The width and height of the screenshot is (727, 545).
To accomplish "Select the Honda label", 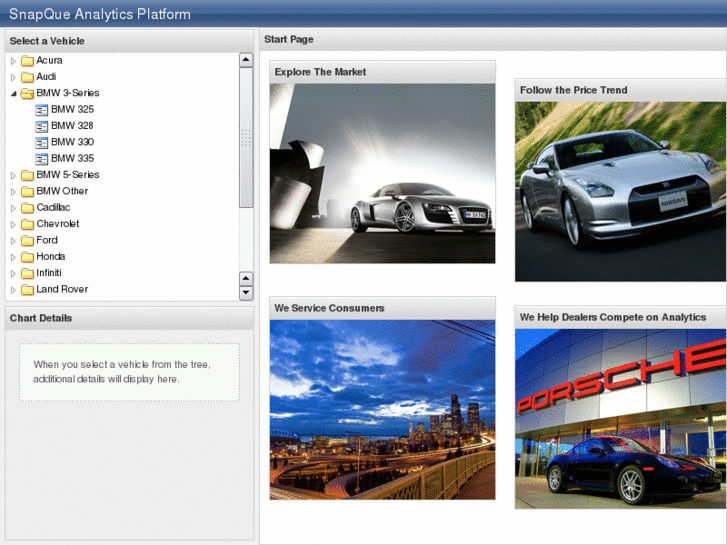I will [x=51, y=256].
